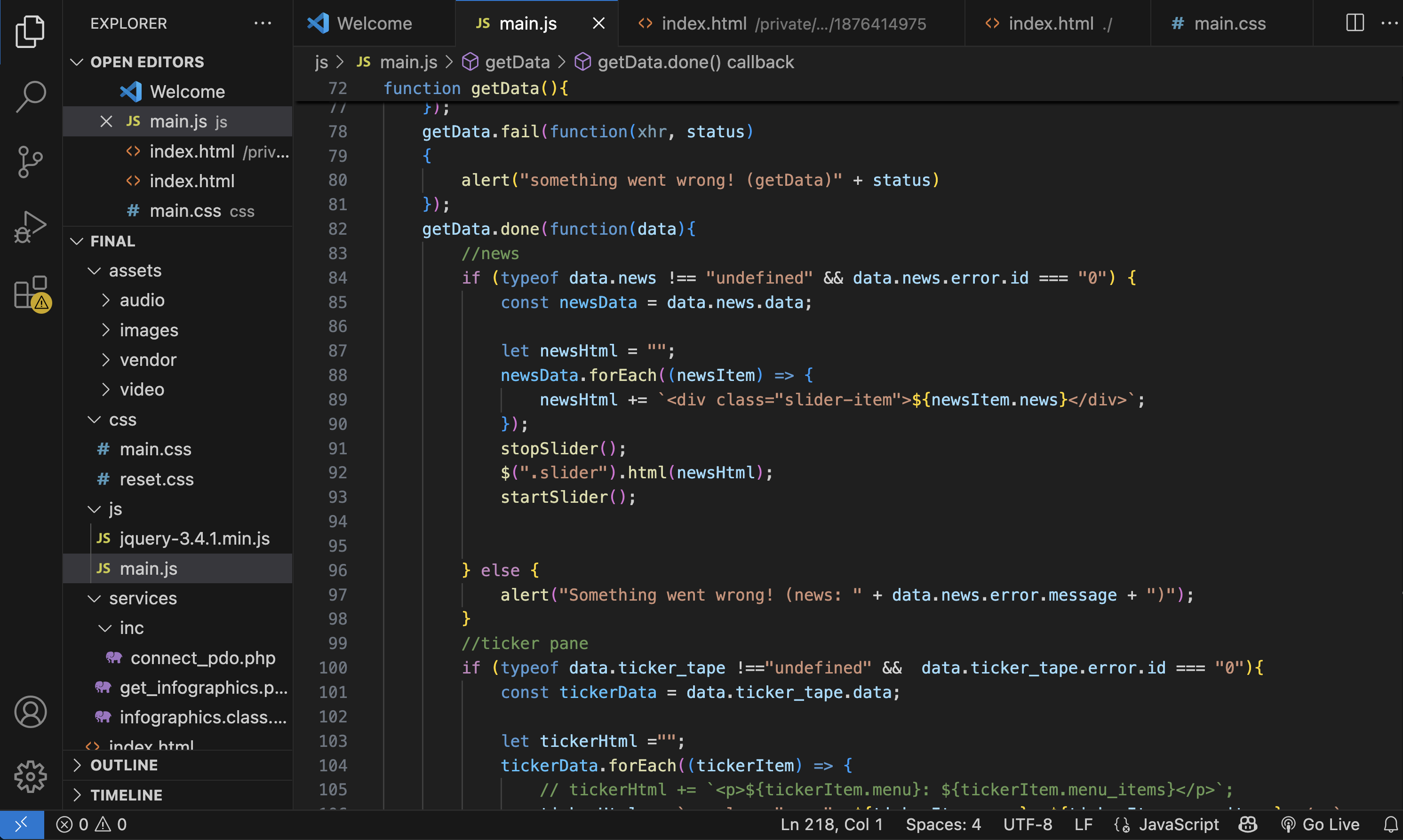Open the Extensions view

pos(31,293)
